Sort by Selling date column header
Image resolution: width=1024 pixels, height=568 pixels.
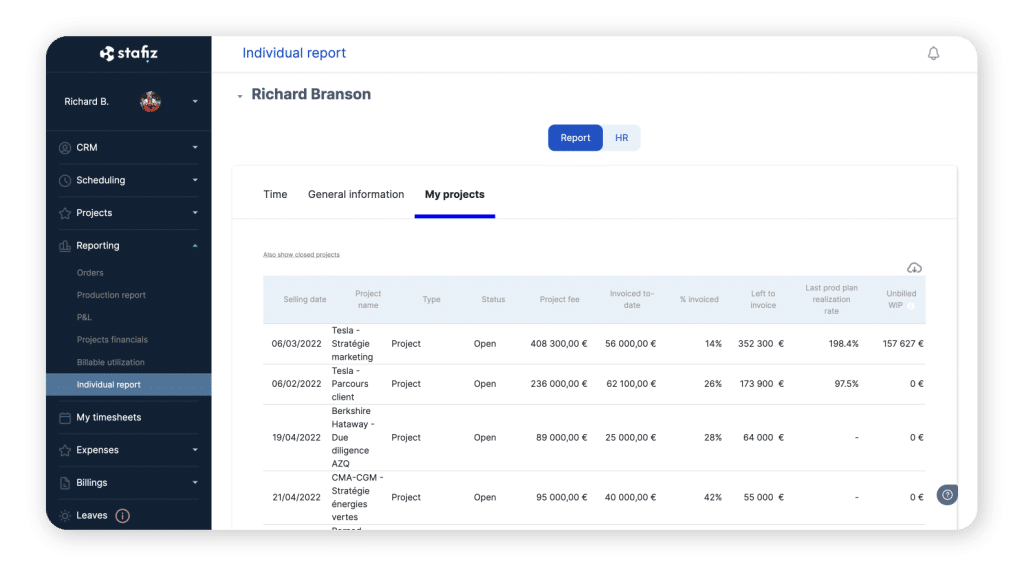pos(304,300)
